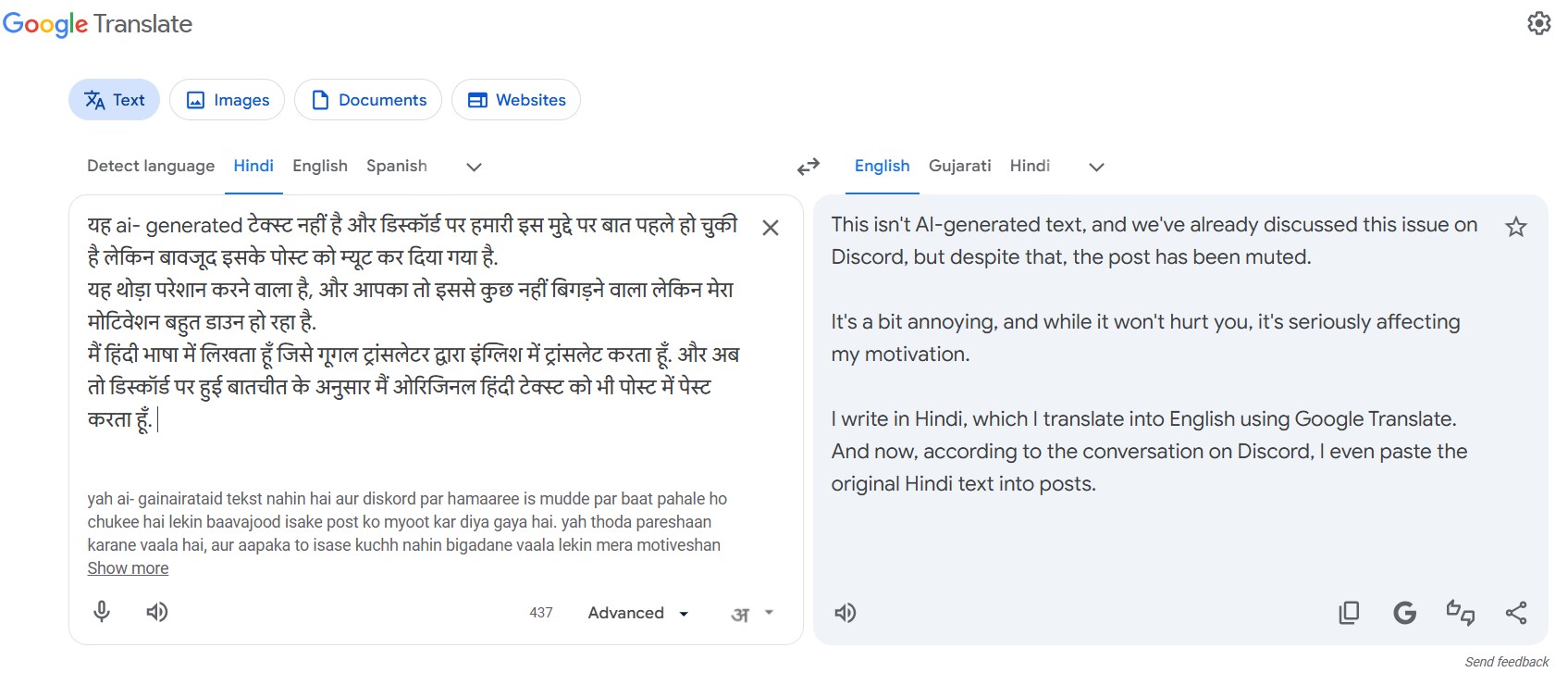Image resolution: width=1568 pixels, height=685 pixels.
Task: Select Detect language as source
Action: point(151,166)
